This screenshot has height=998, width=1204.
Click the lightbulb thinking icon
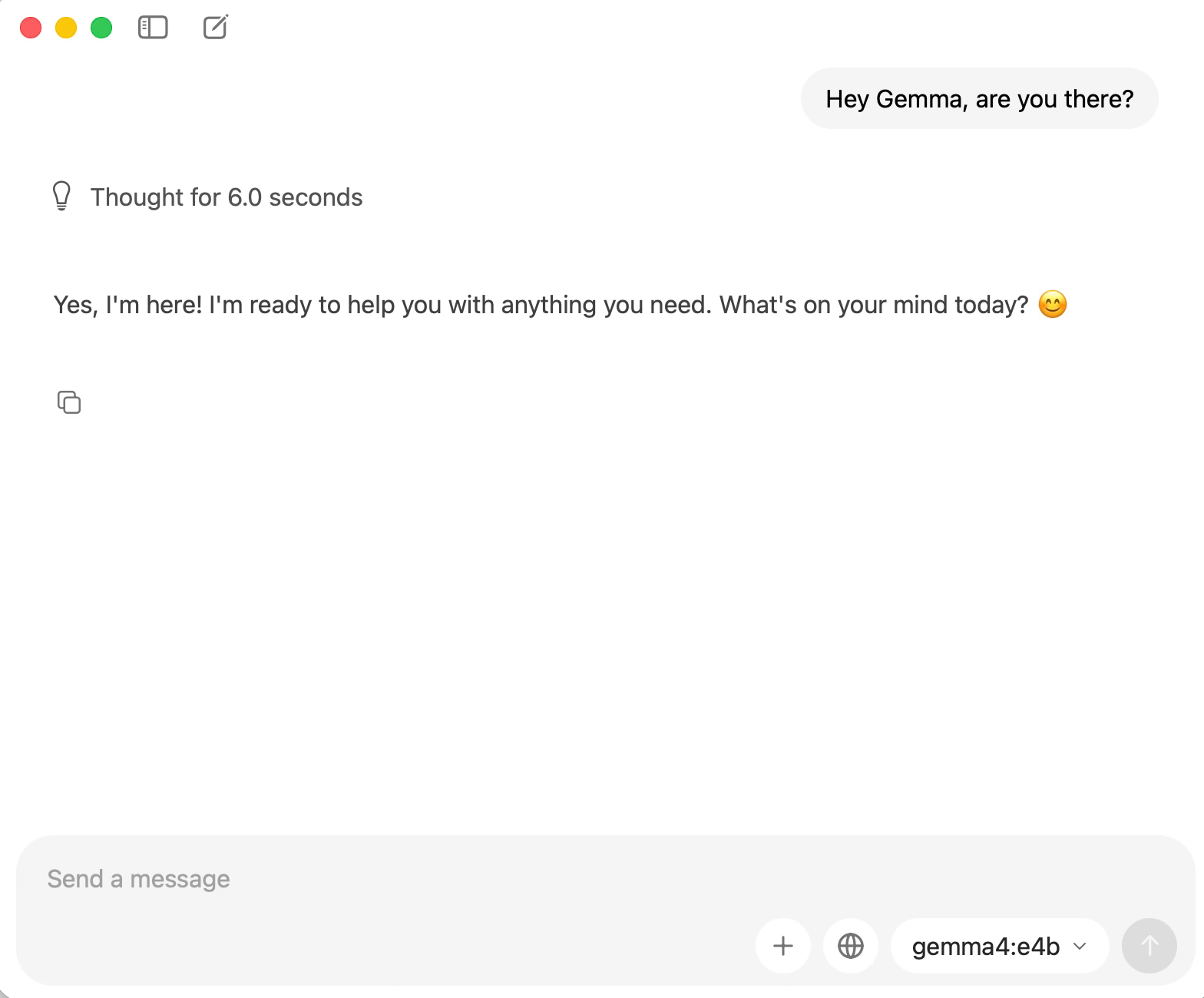[x=61, y=197]
